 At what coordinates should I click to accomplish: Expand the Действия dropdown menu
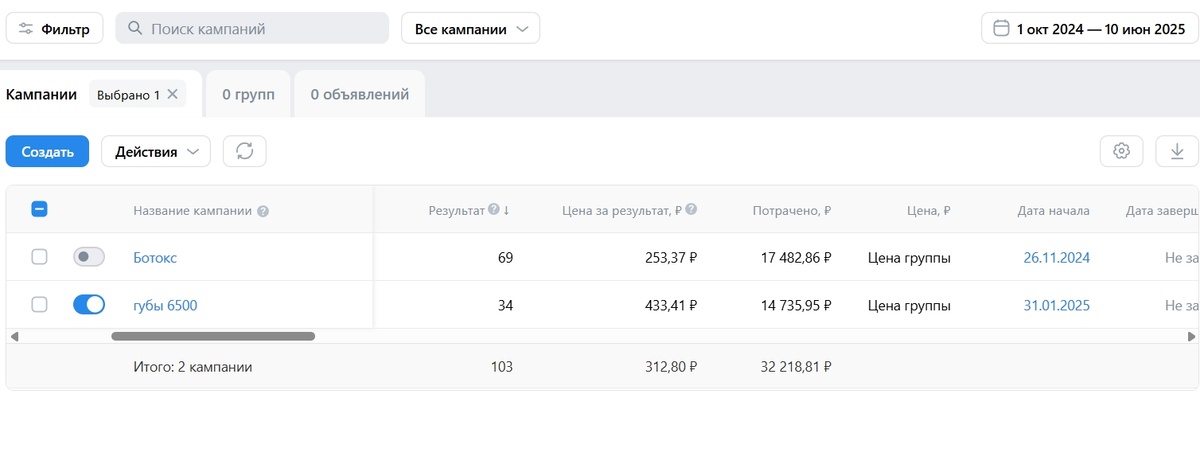(x=156, y=152)
